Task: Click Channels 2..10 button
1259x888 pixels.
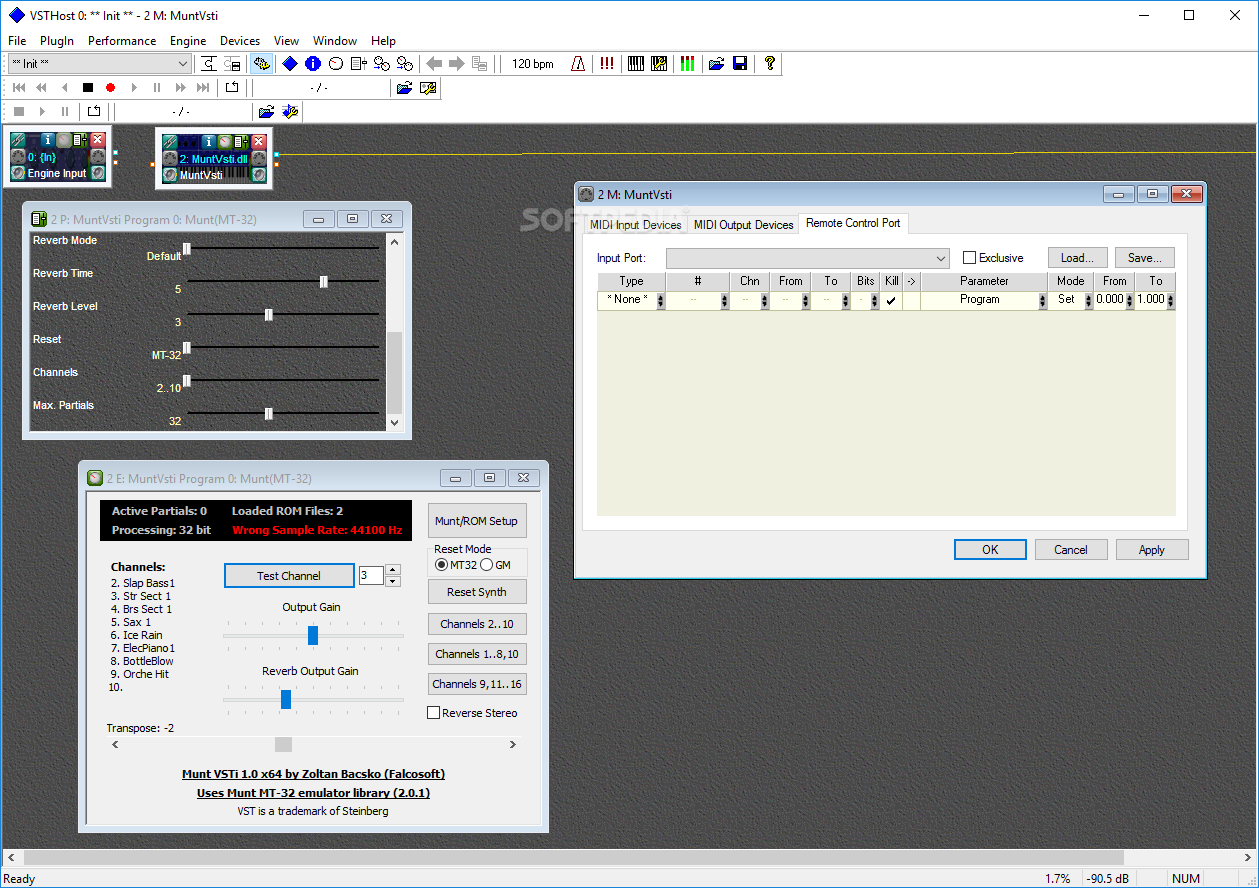Action: coord(477,624)
